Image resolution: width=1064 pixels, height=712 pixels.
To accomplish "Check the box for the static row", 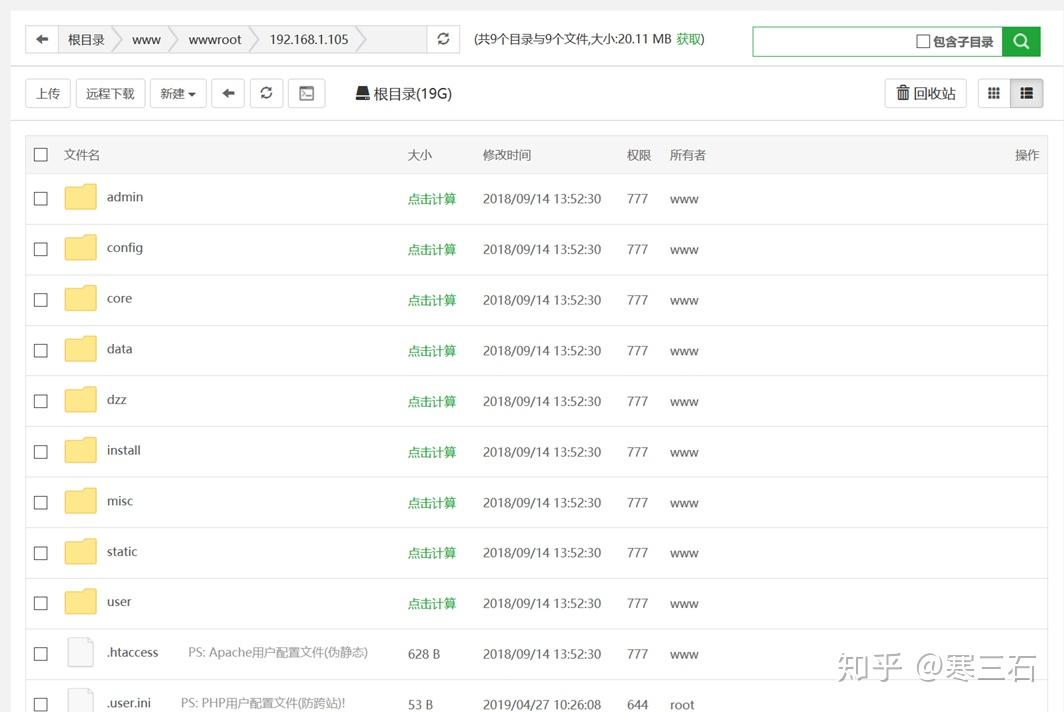I will (x=41, y=553).
